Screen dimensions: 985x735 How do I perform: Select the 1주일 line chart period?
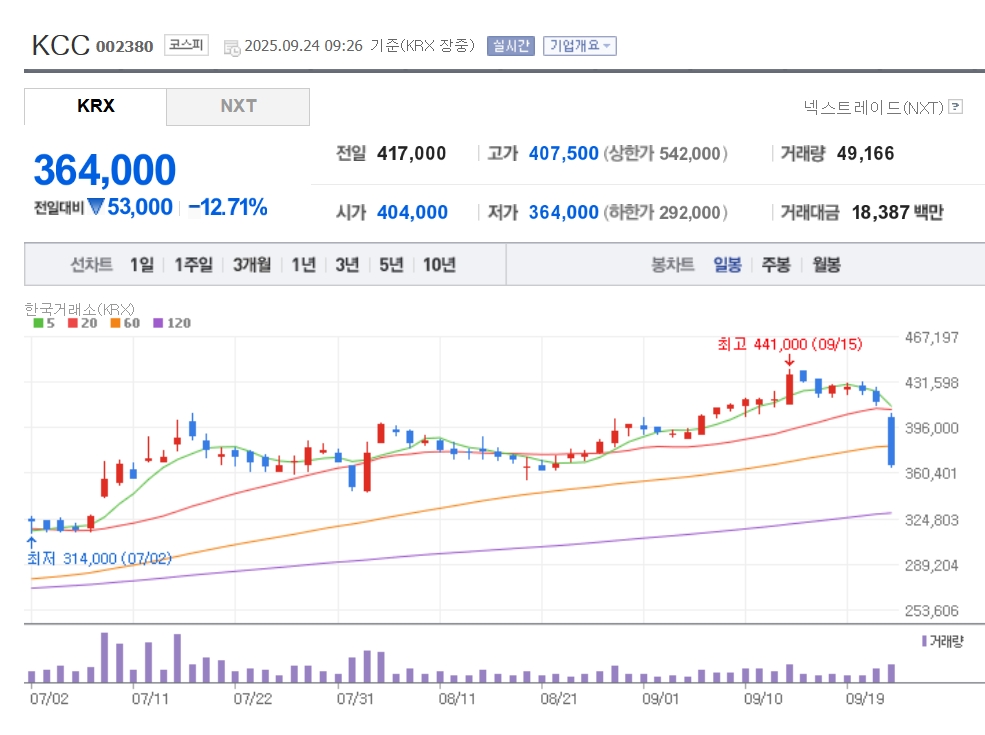click(x=193, y=264)
